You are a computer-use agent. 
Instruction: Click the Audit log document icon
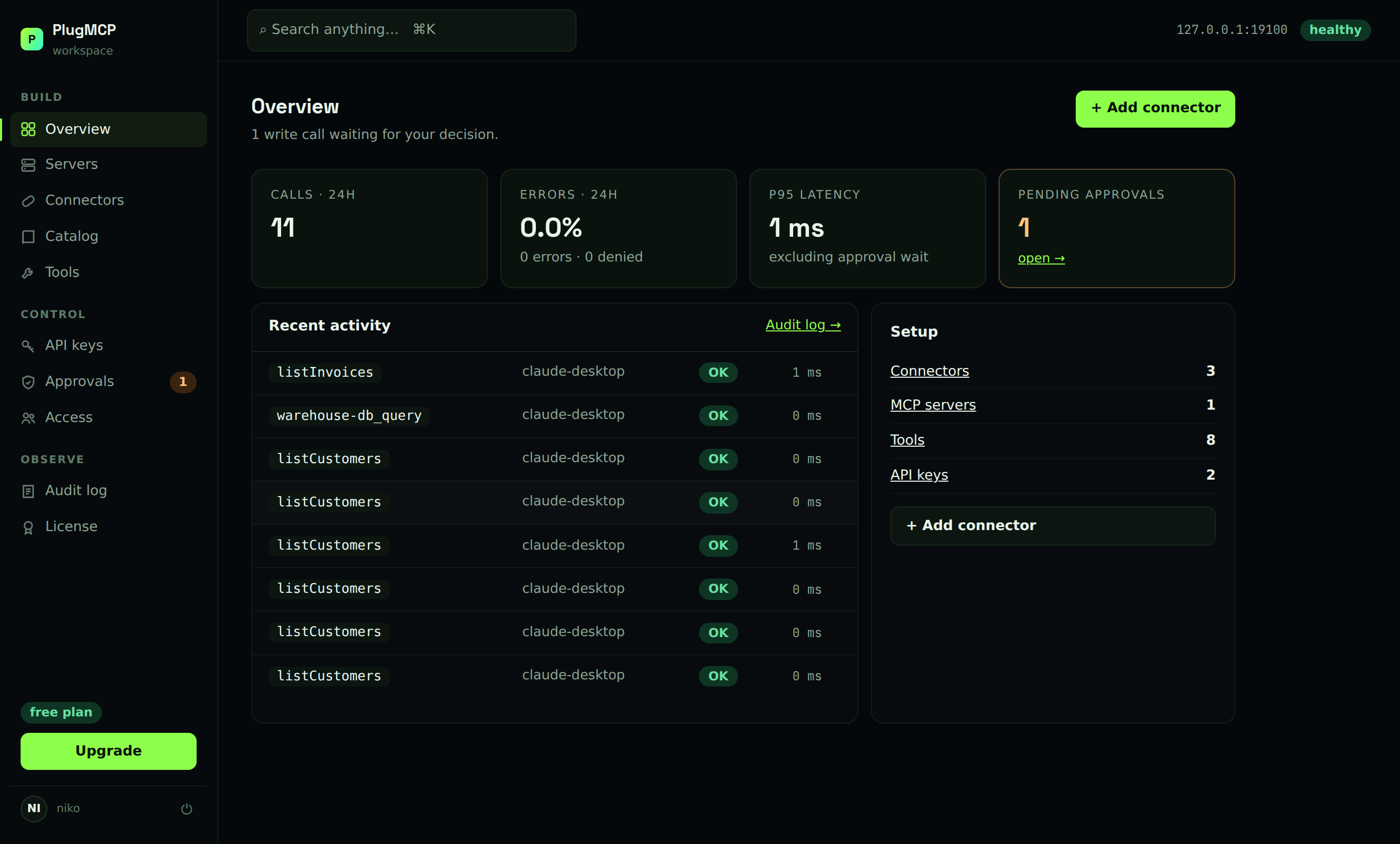[x=28, y=491]
